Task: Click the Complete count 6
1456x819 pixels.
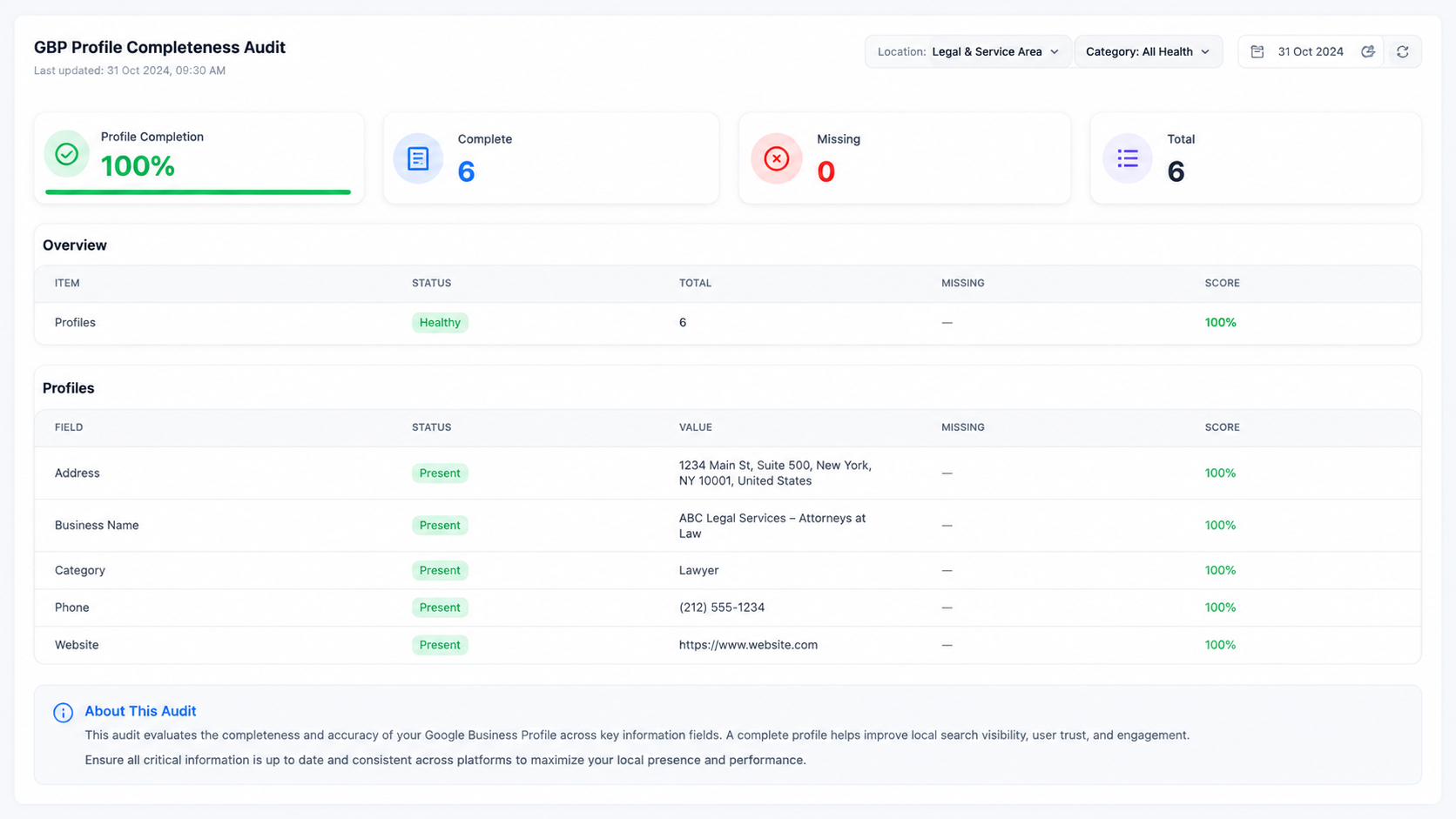Action: 466,171
